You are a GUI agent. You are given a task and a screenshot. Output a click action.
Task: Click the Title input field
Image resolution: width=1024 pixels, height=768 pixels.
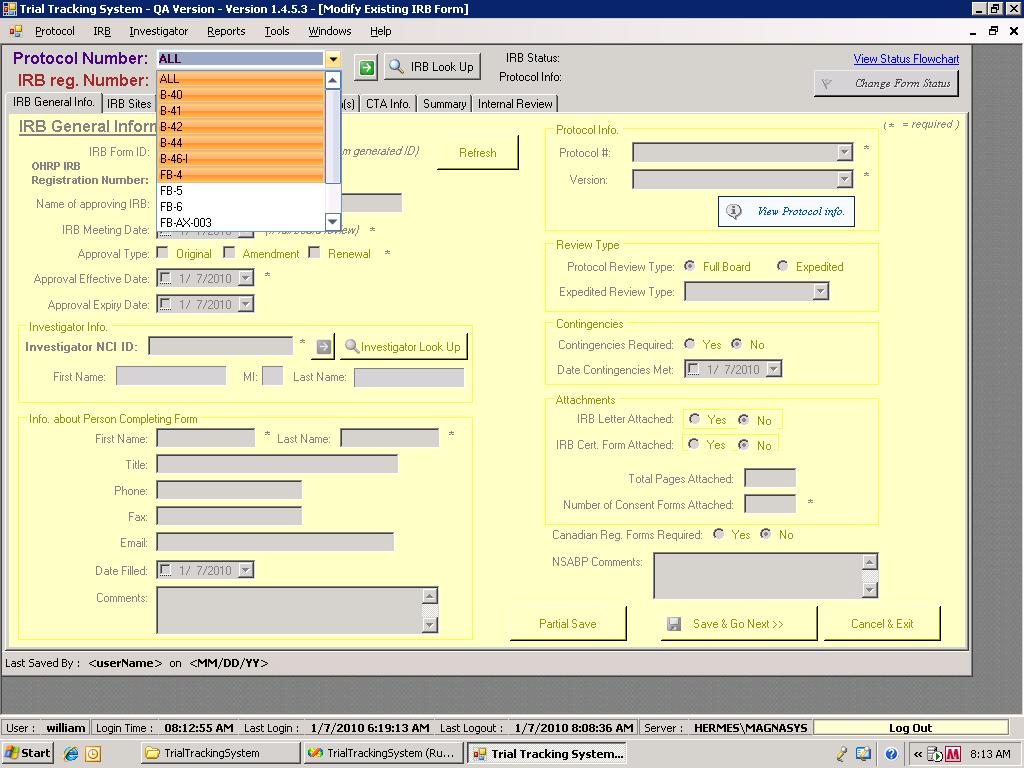pyautogui.click(x=277, y=464)
